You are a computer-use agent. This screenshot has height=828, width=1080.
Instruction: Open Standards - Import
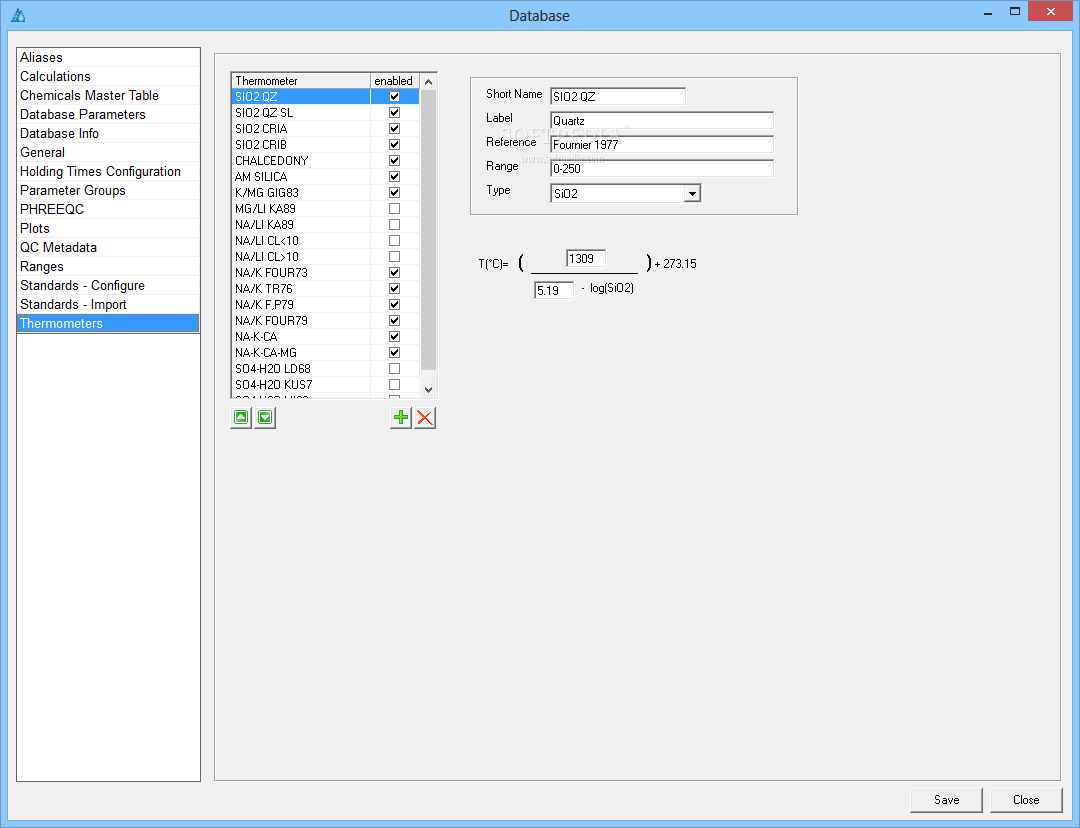click(x=108, y=304)
